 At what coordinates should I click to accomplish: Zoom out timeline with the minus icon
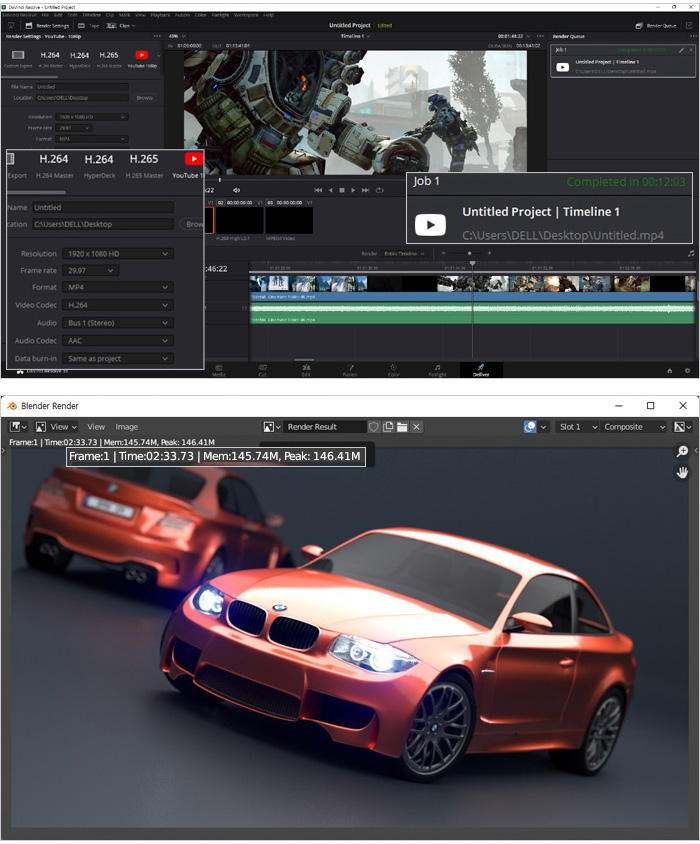444,253
